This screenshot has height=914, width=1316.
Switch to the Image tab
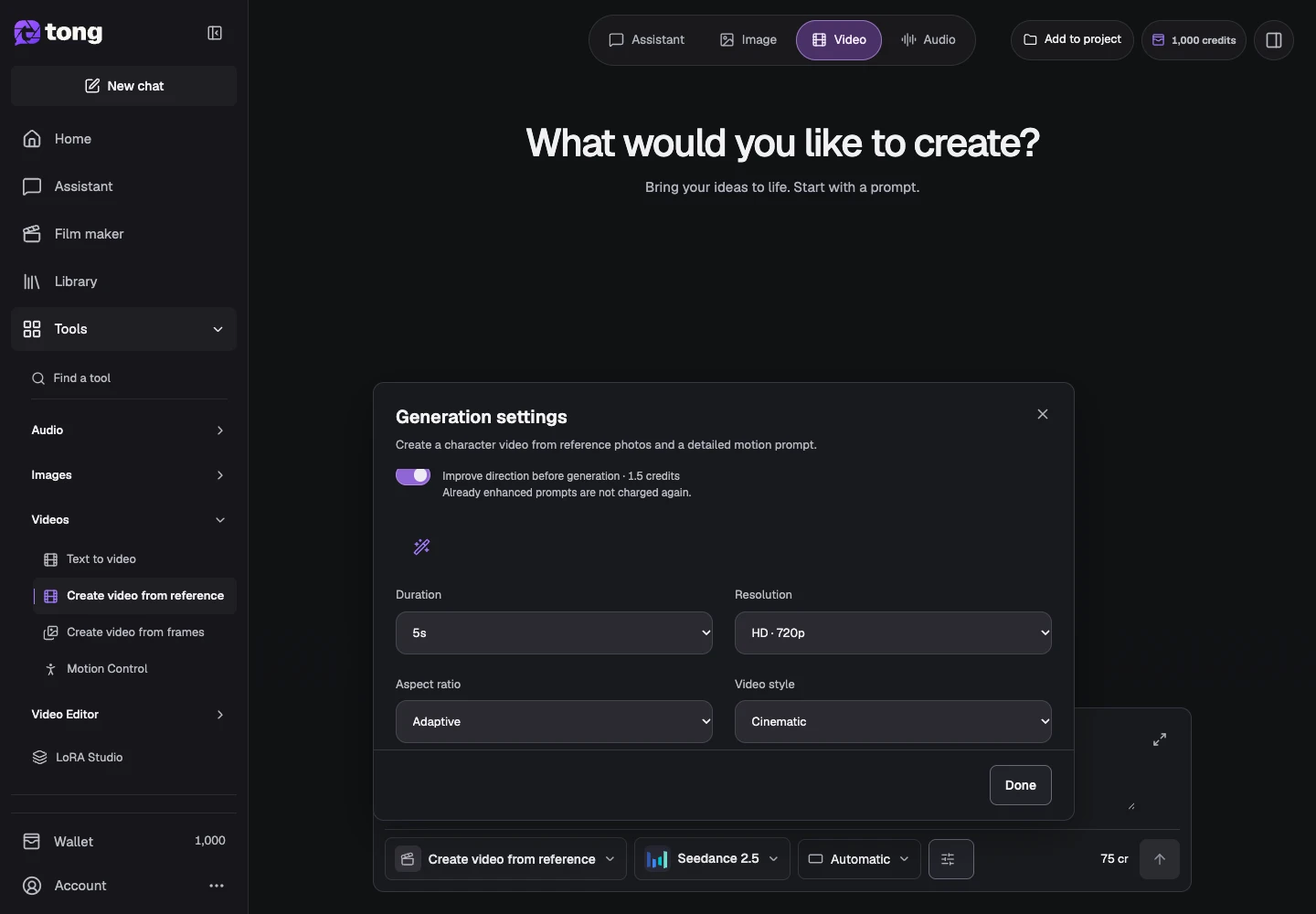[748, 40]
